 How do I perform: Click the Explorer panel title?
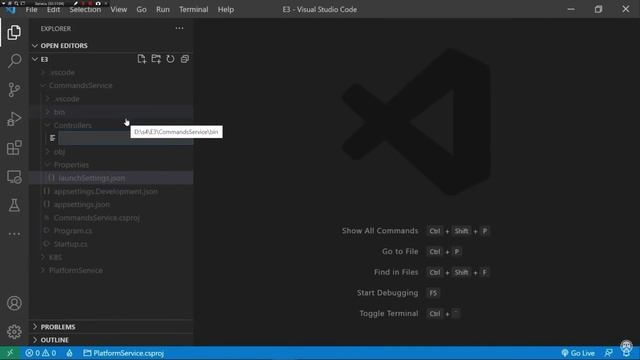pyautogui.click(x=56, y=29)
